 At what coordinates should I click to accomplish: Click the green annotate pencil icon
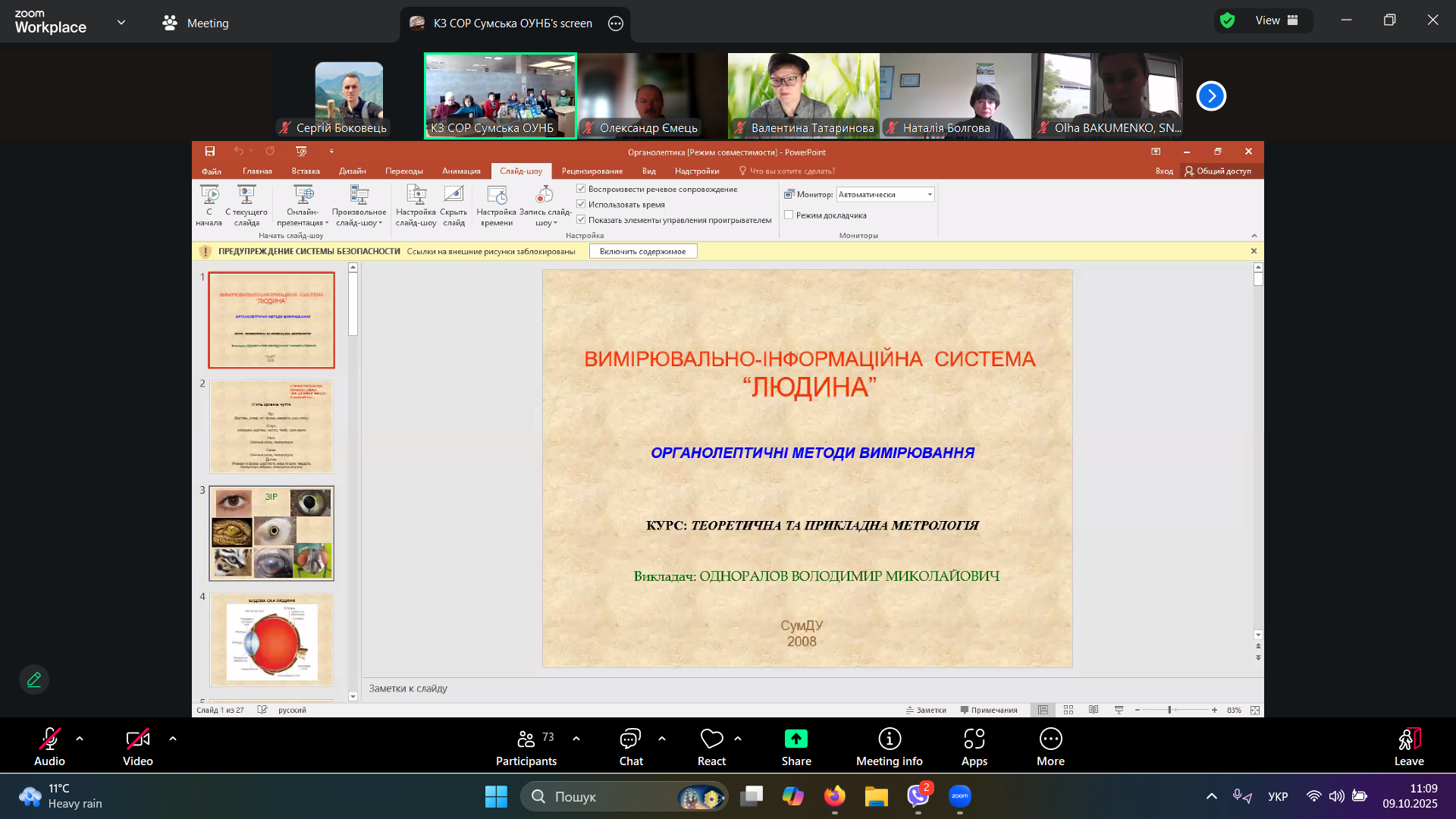pos(34,679)
